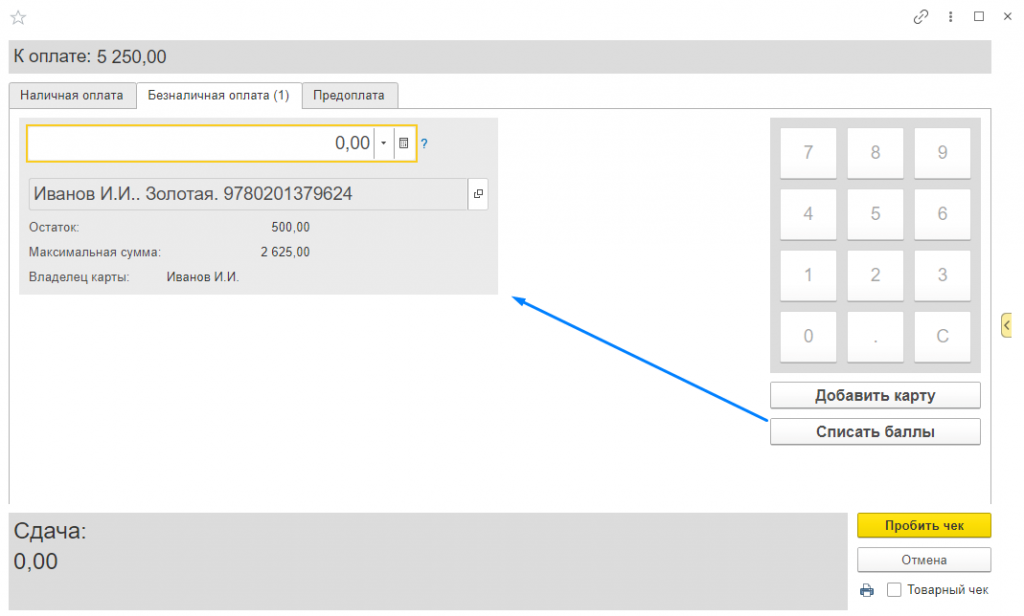The width and height of the screenshot is (1024, 616).
Task: Add window to favorites with star icon
Action: click(18, 18)
